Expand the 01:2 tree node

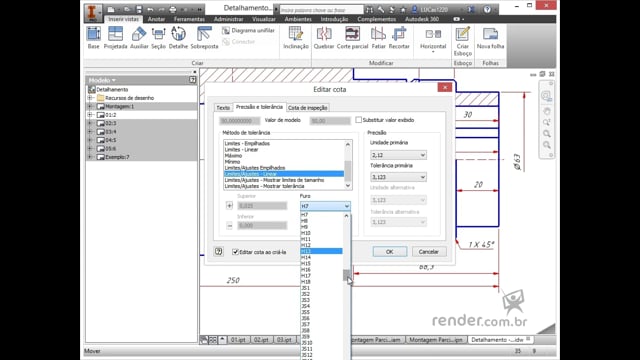pos(90,115)
